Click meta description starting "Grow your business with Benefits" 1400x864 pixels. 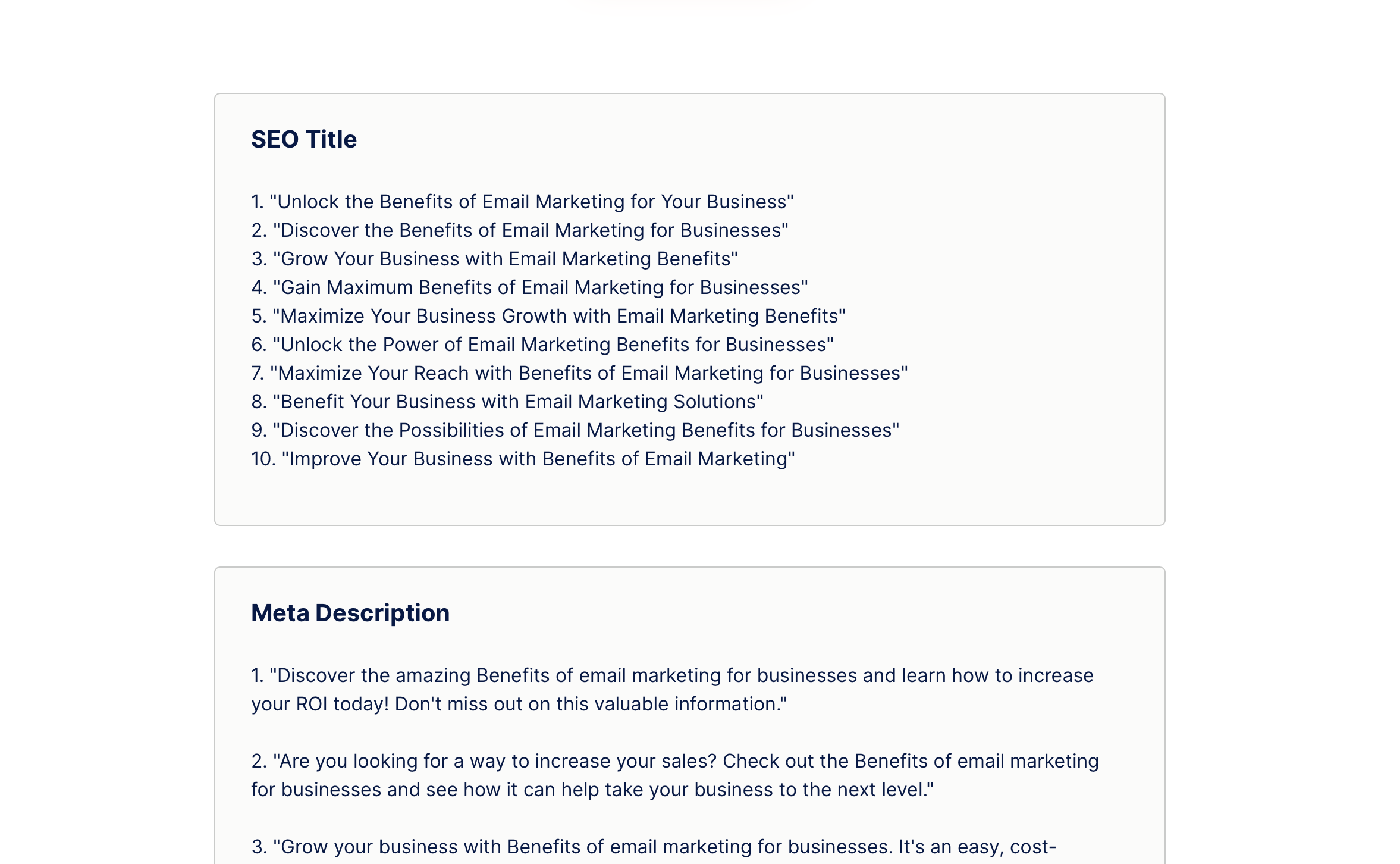[x=654, y=847]
